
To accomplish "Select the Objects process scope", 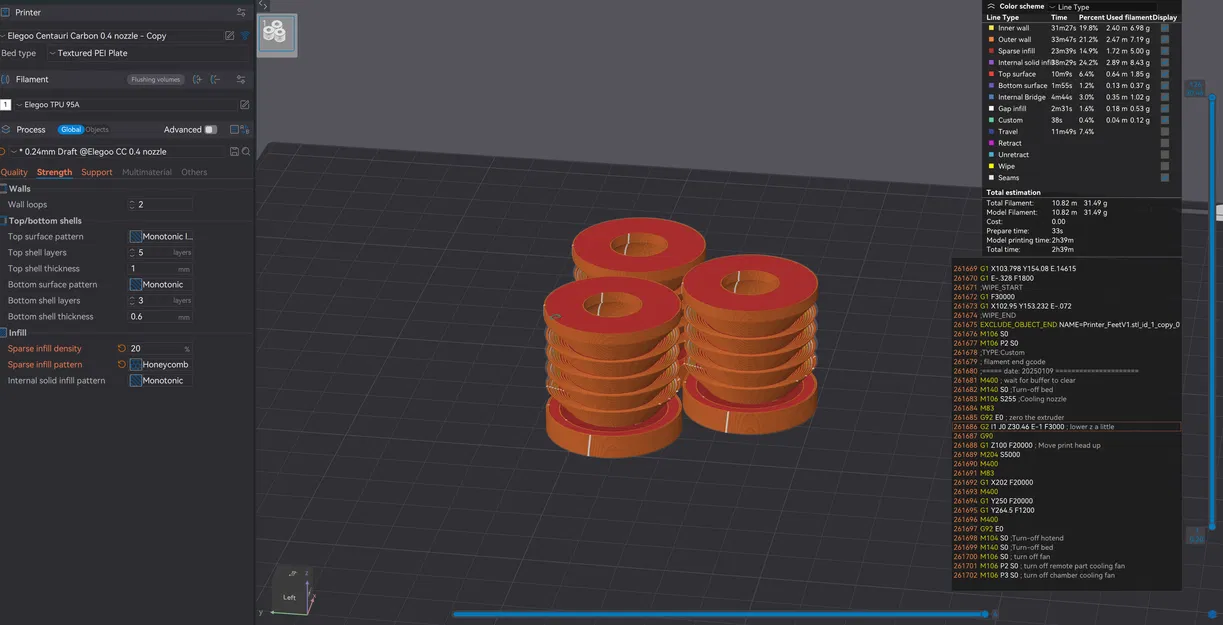I will pos(97,129).
